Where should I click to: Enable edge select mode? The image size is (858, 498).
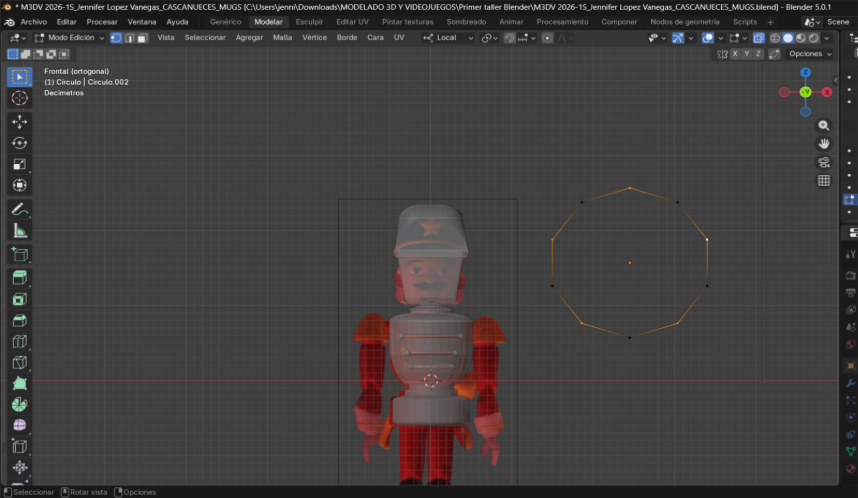(129, 38)
